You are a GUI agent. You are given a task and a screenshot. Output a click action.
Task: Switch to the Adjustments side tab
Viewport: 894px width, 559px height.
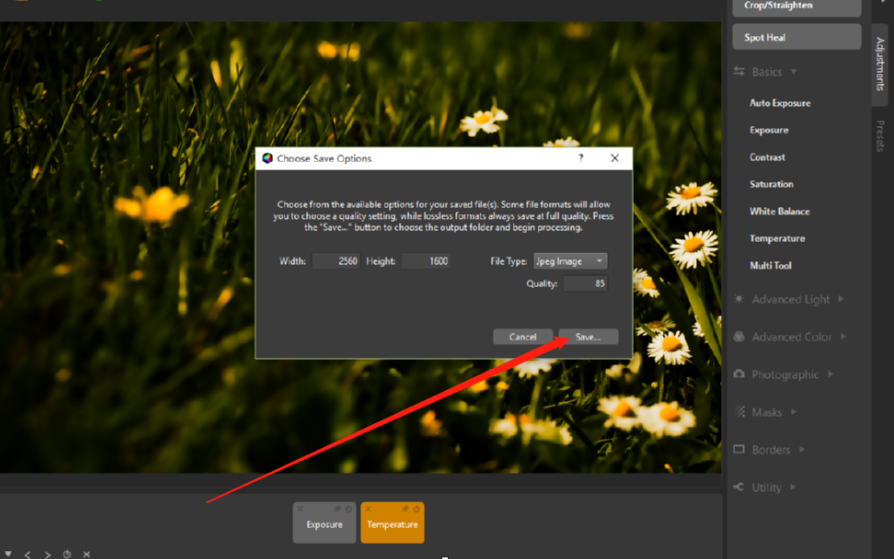(x=880, y=64)
